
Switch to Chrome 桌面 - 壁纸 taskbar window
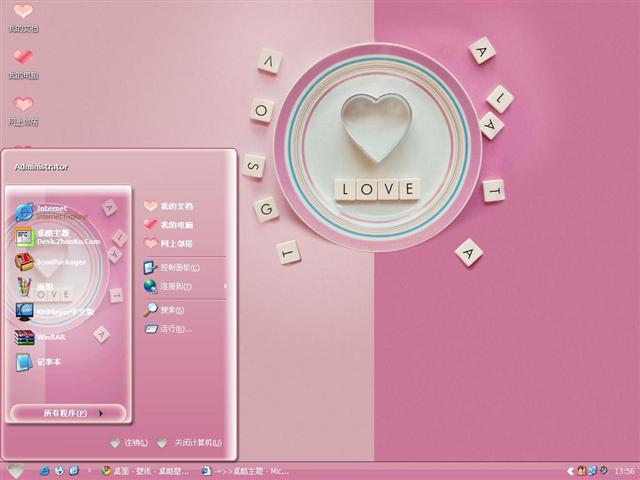[x=145, y=471]
